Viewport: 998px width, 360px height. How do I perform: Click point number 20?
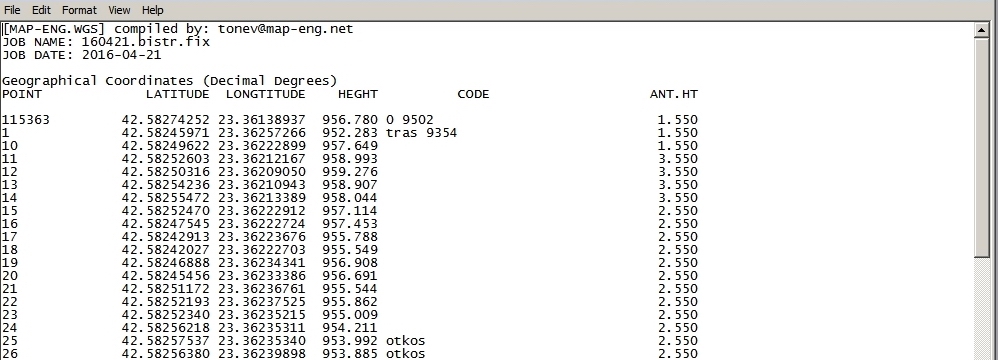[10, 276]
